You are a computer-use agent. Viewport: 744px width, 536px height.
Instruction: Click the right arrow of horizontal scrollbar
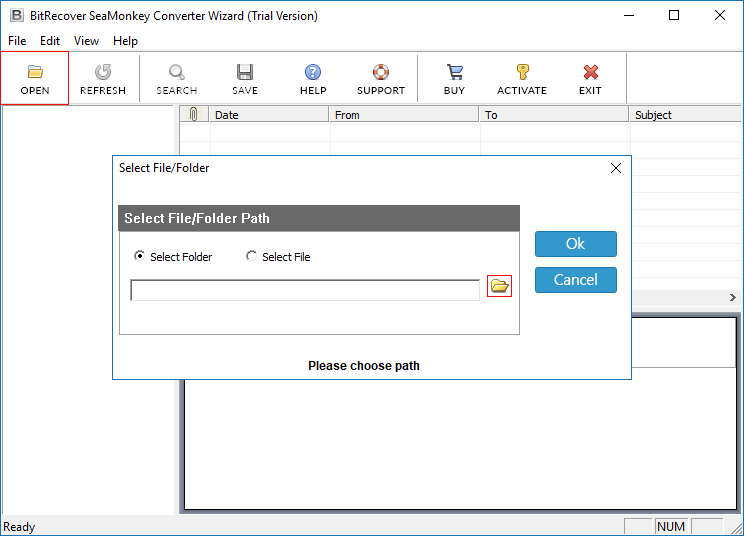[x=733, y=297]
